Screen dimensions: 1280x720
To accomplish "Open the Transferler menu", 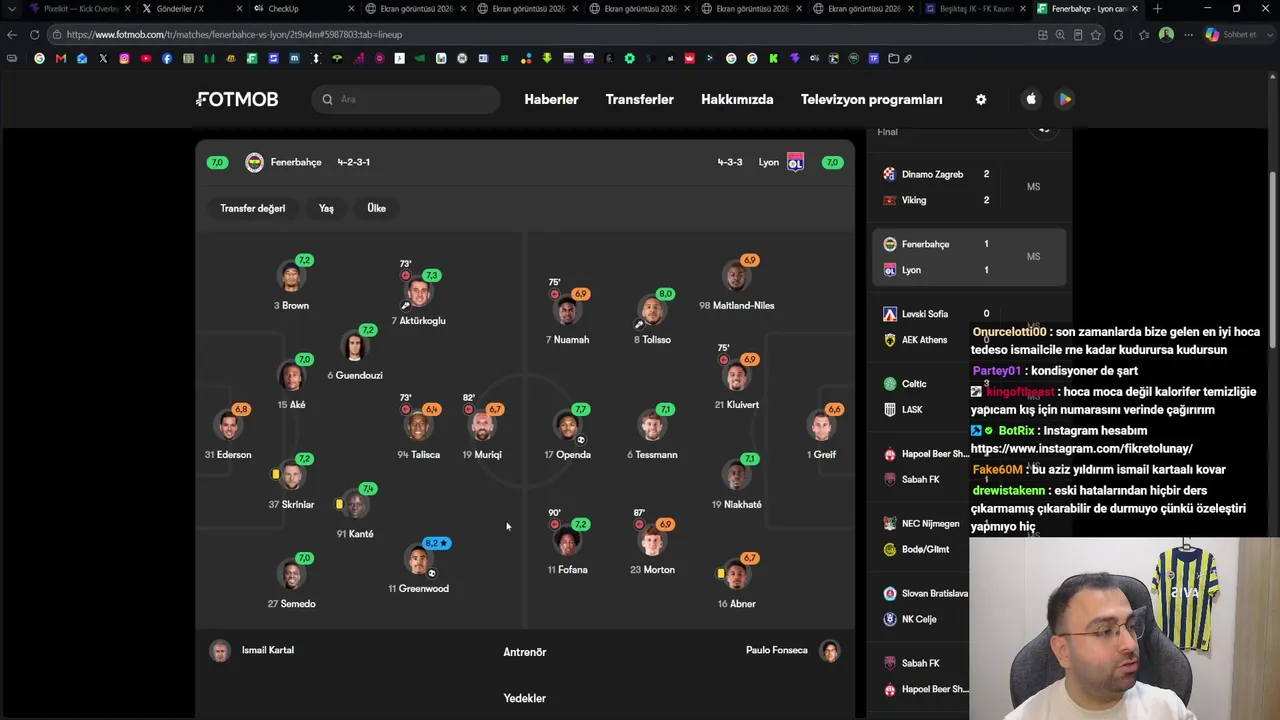I will click(640, 99).
